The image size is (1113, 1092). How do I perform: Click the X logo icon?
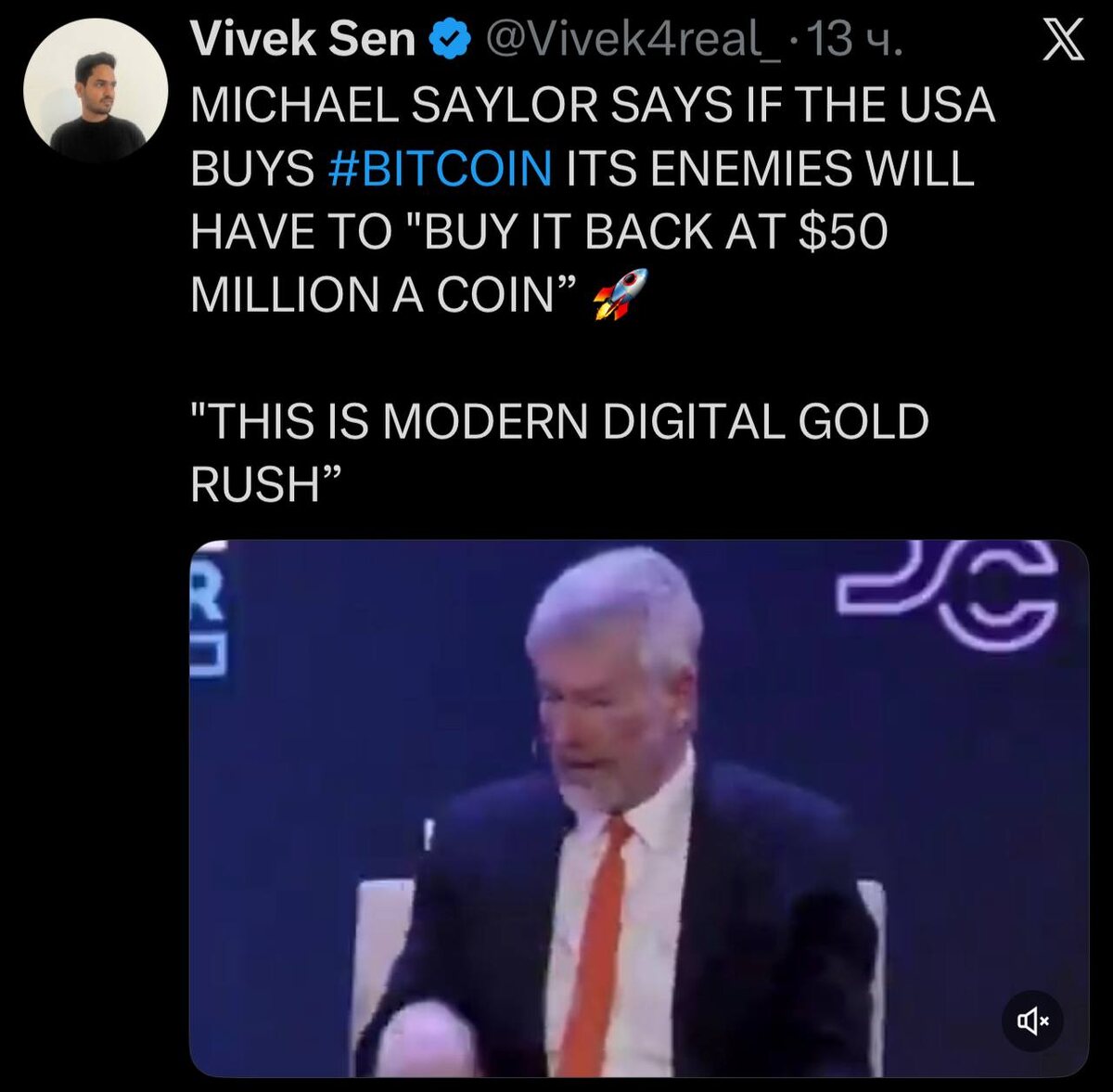(1062, 41)
